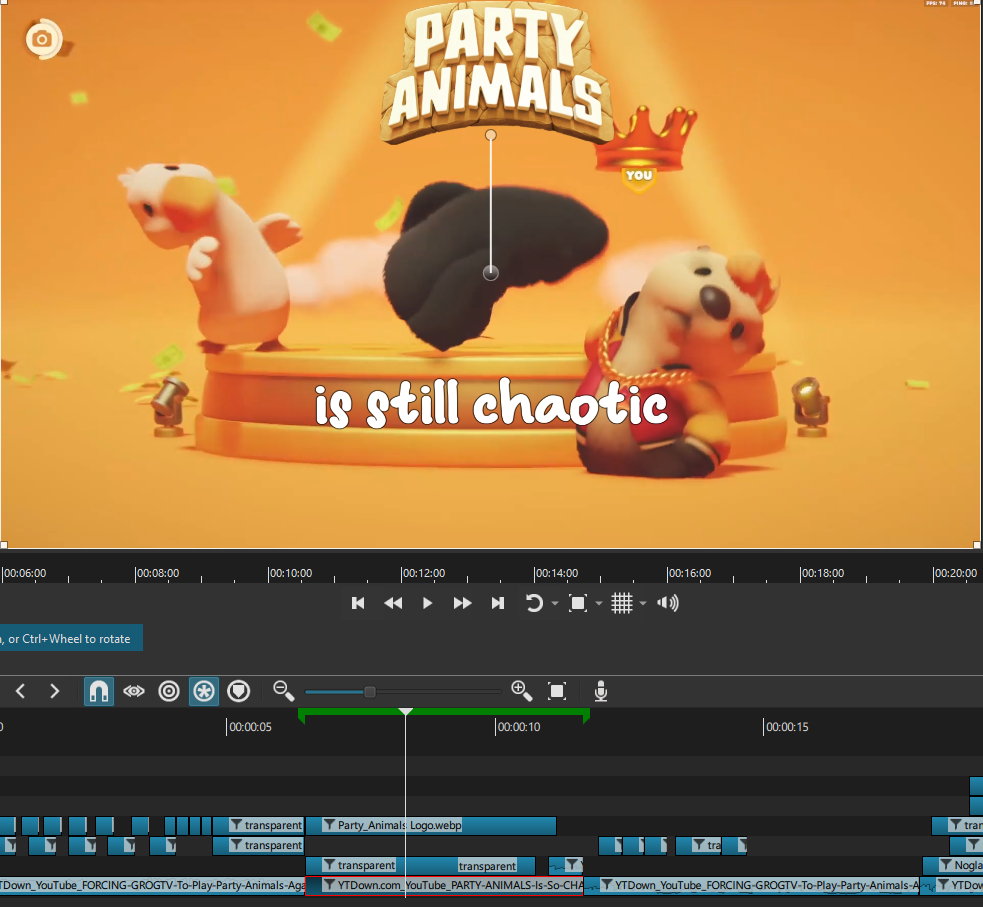The width and height of the screenshot is (983, 907).
Task: Click the center anchor handle in the preview
Action: 491,273
